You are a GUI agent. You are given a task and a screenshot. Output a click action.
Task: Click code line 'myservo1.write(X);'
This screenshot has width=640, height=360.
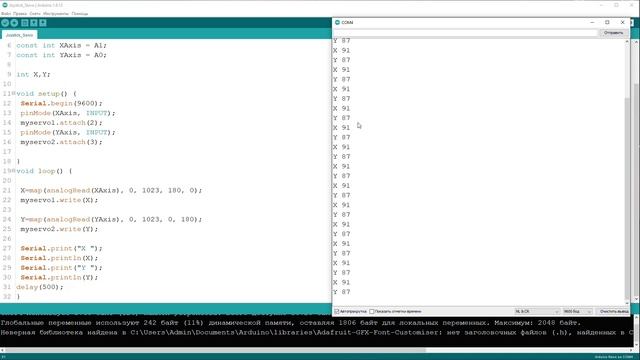[x=60, y=200]
